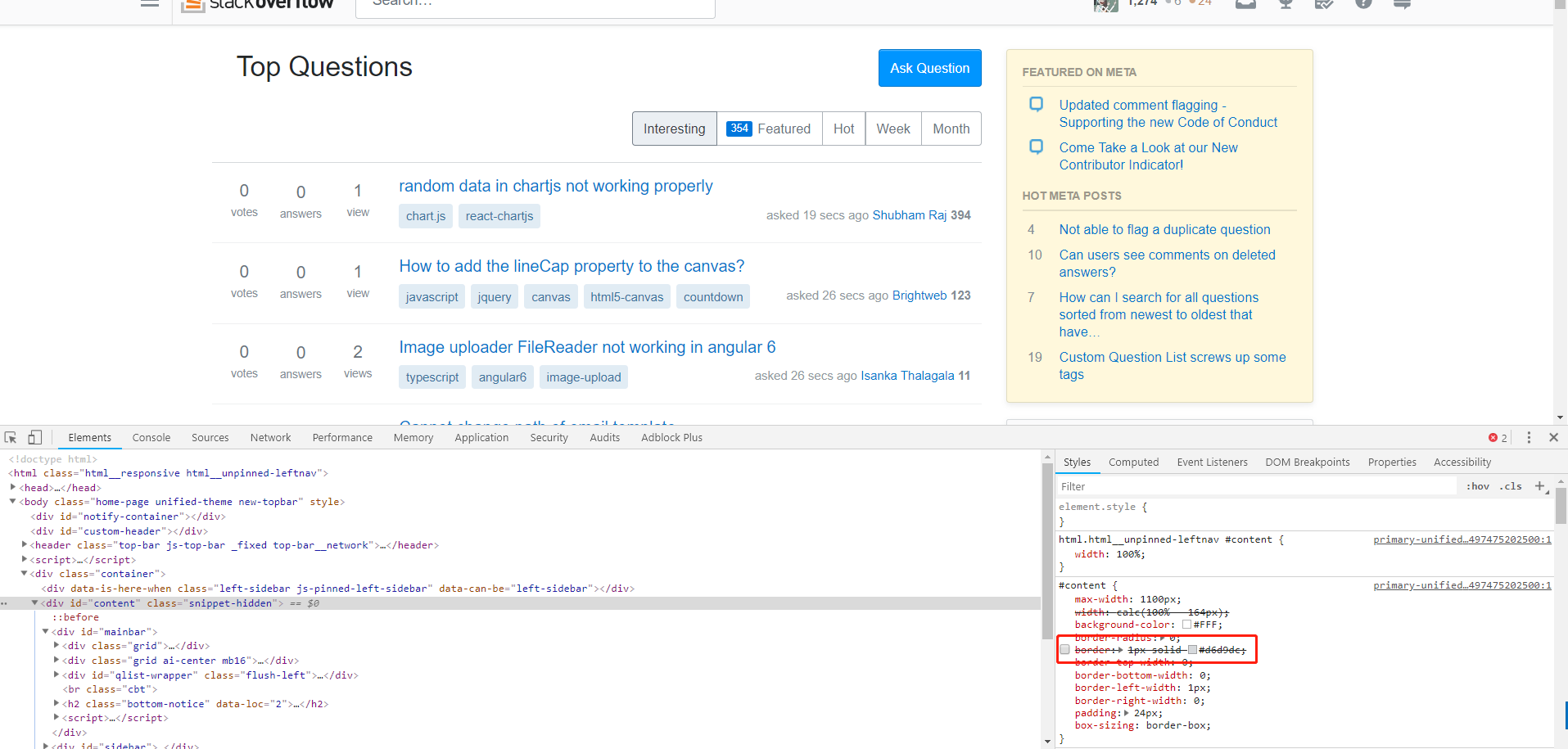Click the react-chartjs tag

point(499,216)
